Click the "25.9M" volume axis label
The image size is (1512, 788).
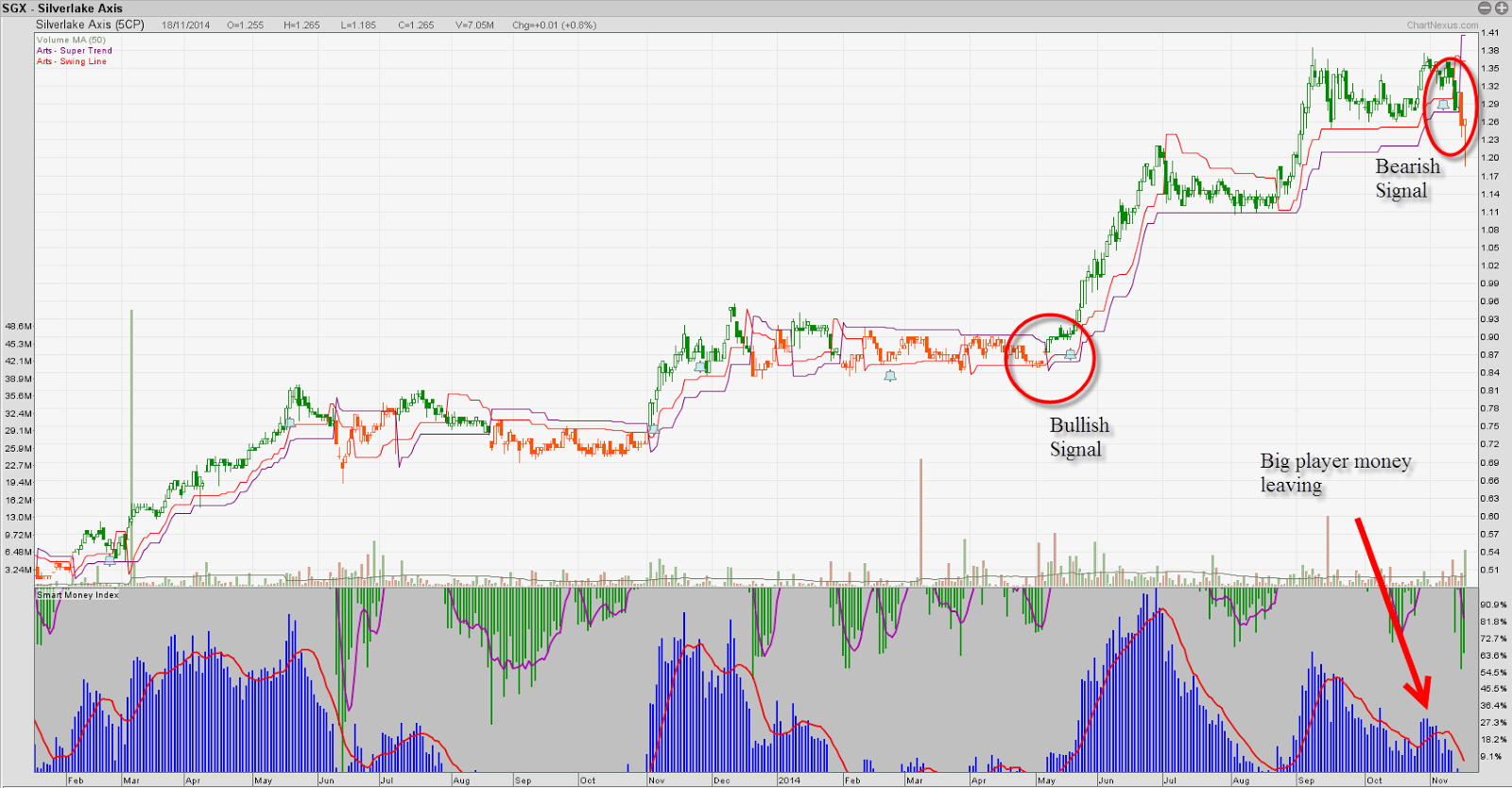pyautogui.click(x=19, y=448)
